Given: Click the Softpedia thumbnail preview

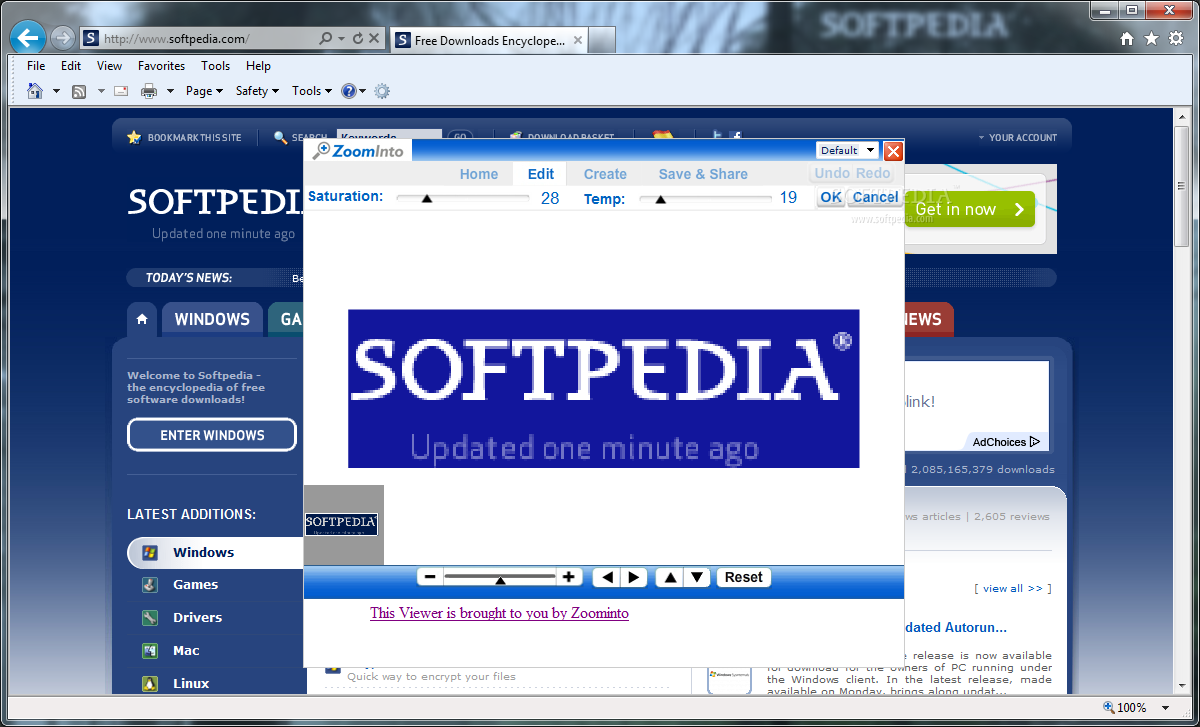Looking at the screenshot, I should 341,523.
